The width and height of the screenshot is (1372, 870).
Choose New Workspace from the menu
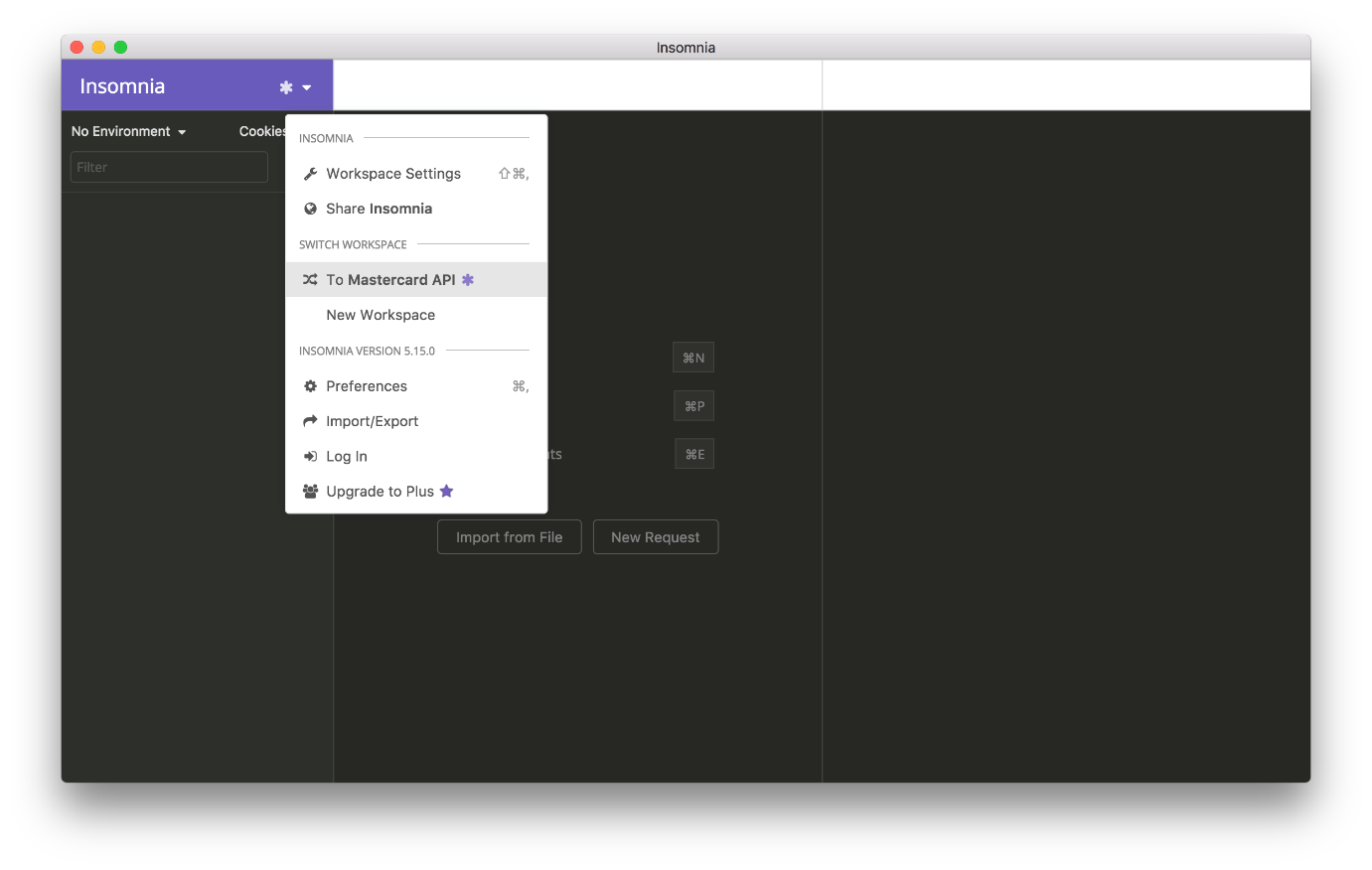[380, 315]
